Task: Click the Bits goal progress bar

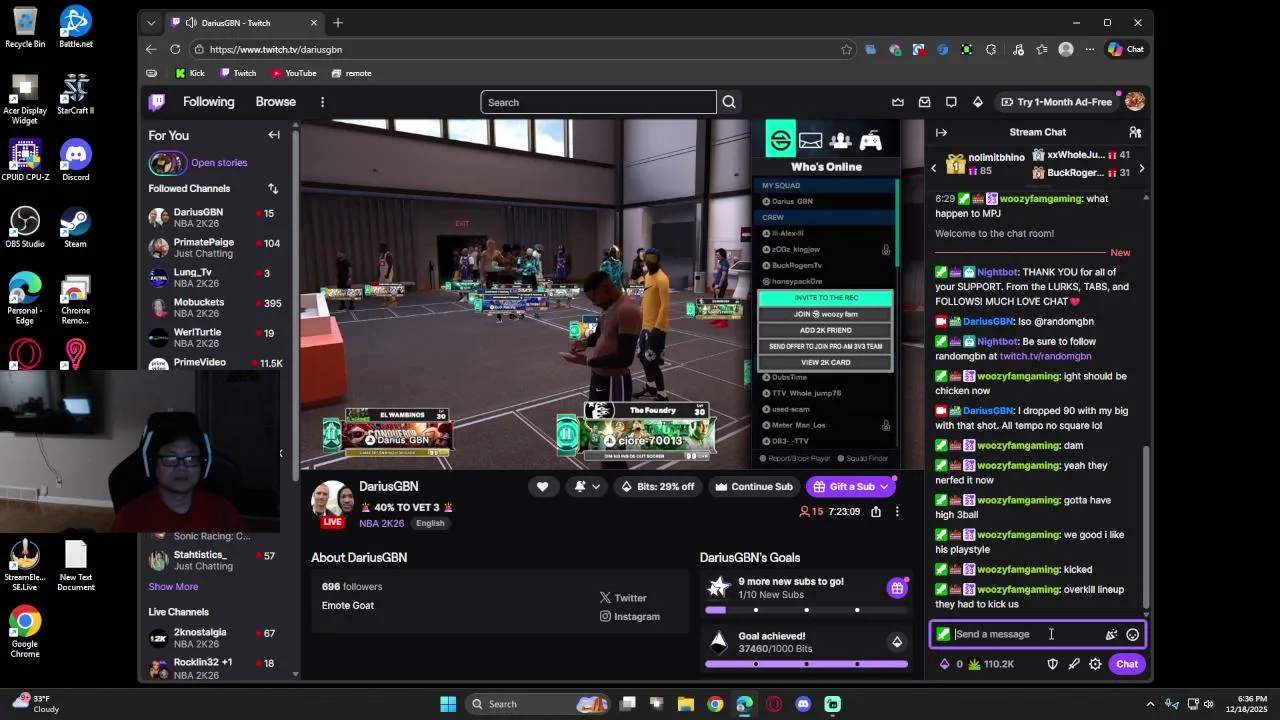Action: 806,664
